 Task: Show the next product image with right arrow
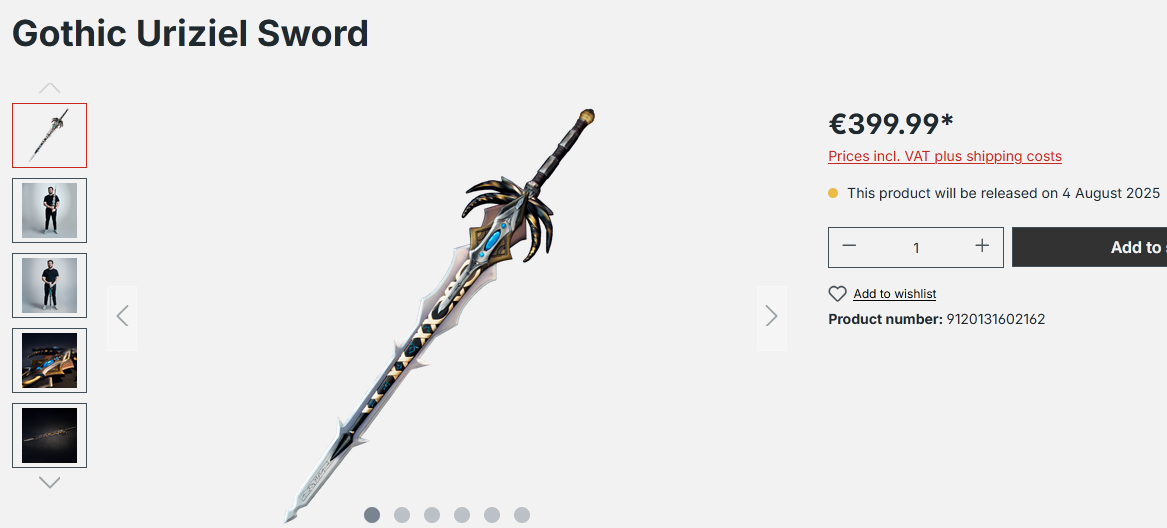tap(772, 317)
